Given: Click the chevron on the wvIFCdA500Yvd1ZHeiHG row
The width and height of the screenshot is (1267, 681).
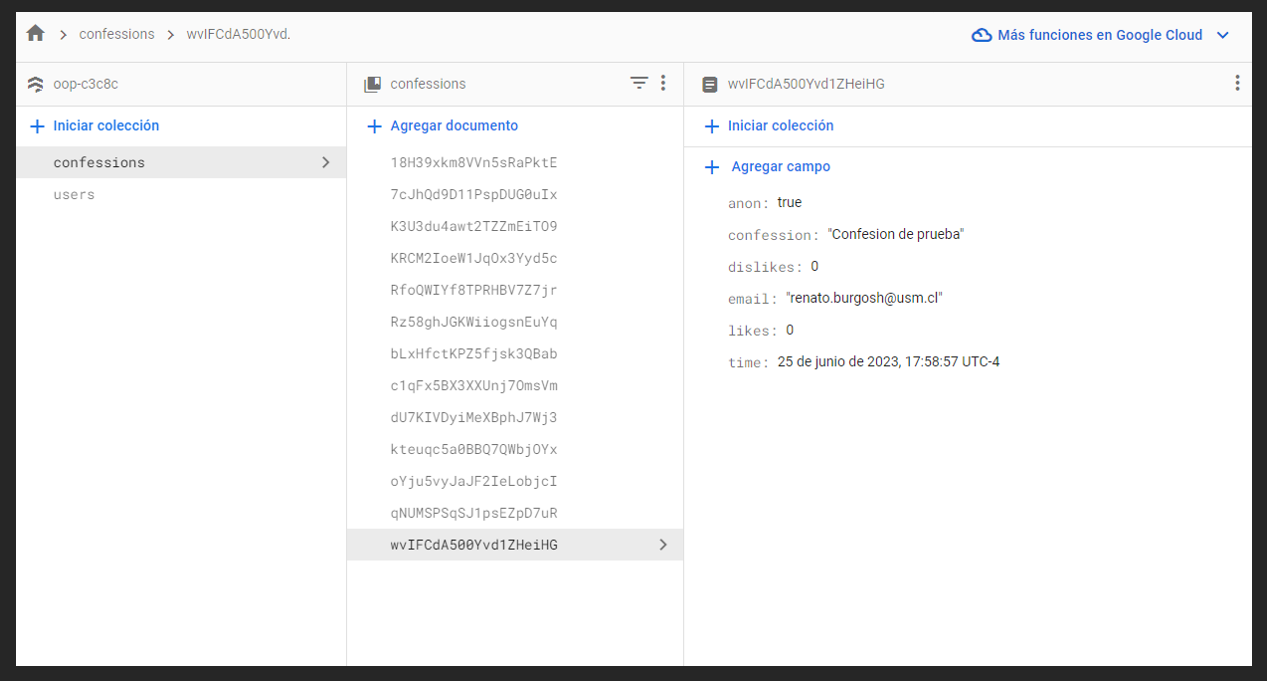Looking at the screenshot, I should (x=662, y=545).
